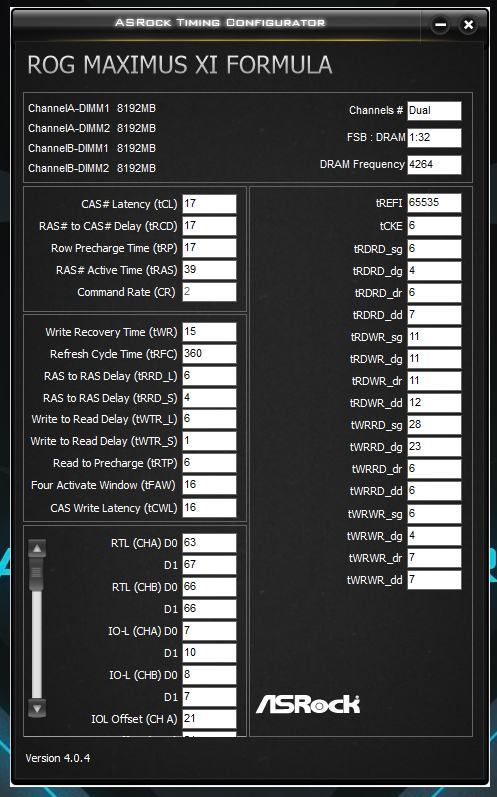The image size is (497, 797).
Task: Click the RTL list scroll up arrow
Action: coord(37,548)
